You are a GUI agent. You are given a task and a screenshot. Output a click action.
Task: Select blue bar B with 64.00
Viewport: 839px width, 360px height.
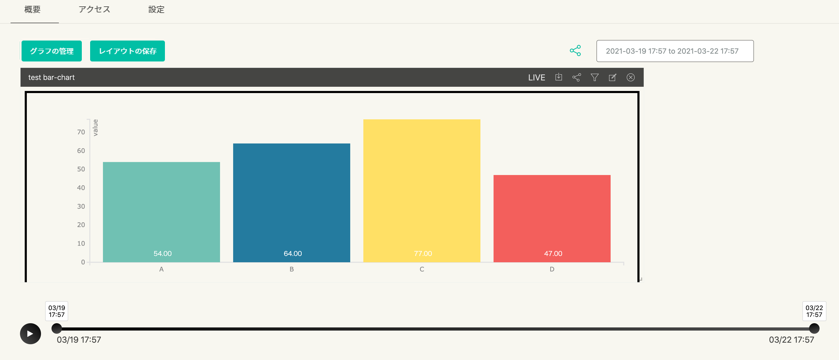[292, 203]
